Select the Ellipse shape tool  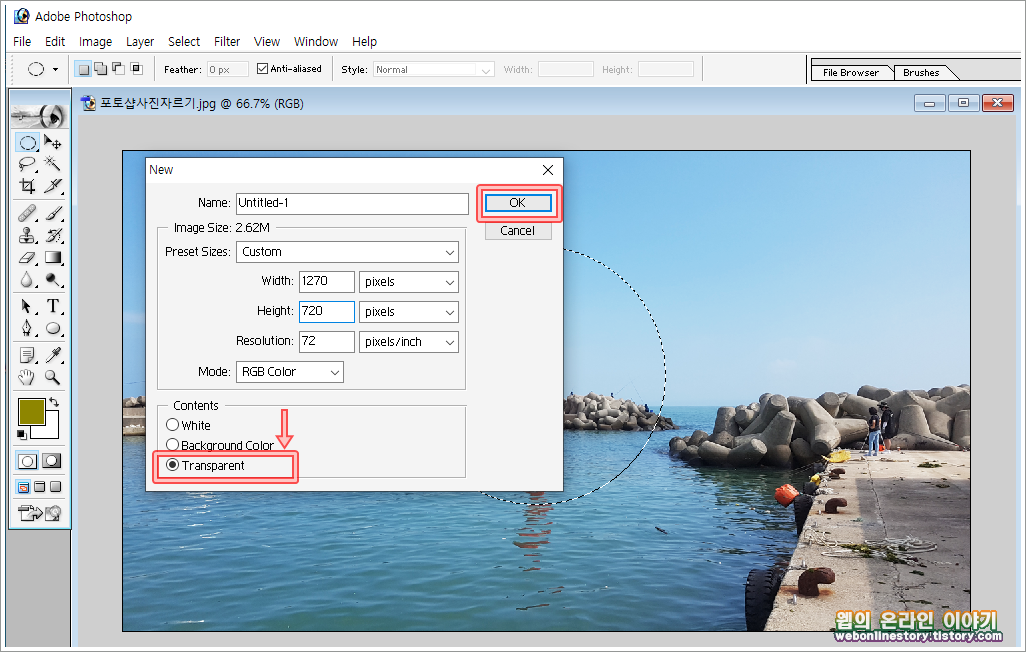[53, 328]
